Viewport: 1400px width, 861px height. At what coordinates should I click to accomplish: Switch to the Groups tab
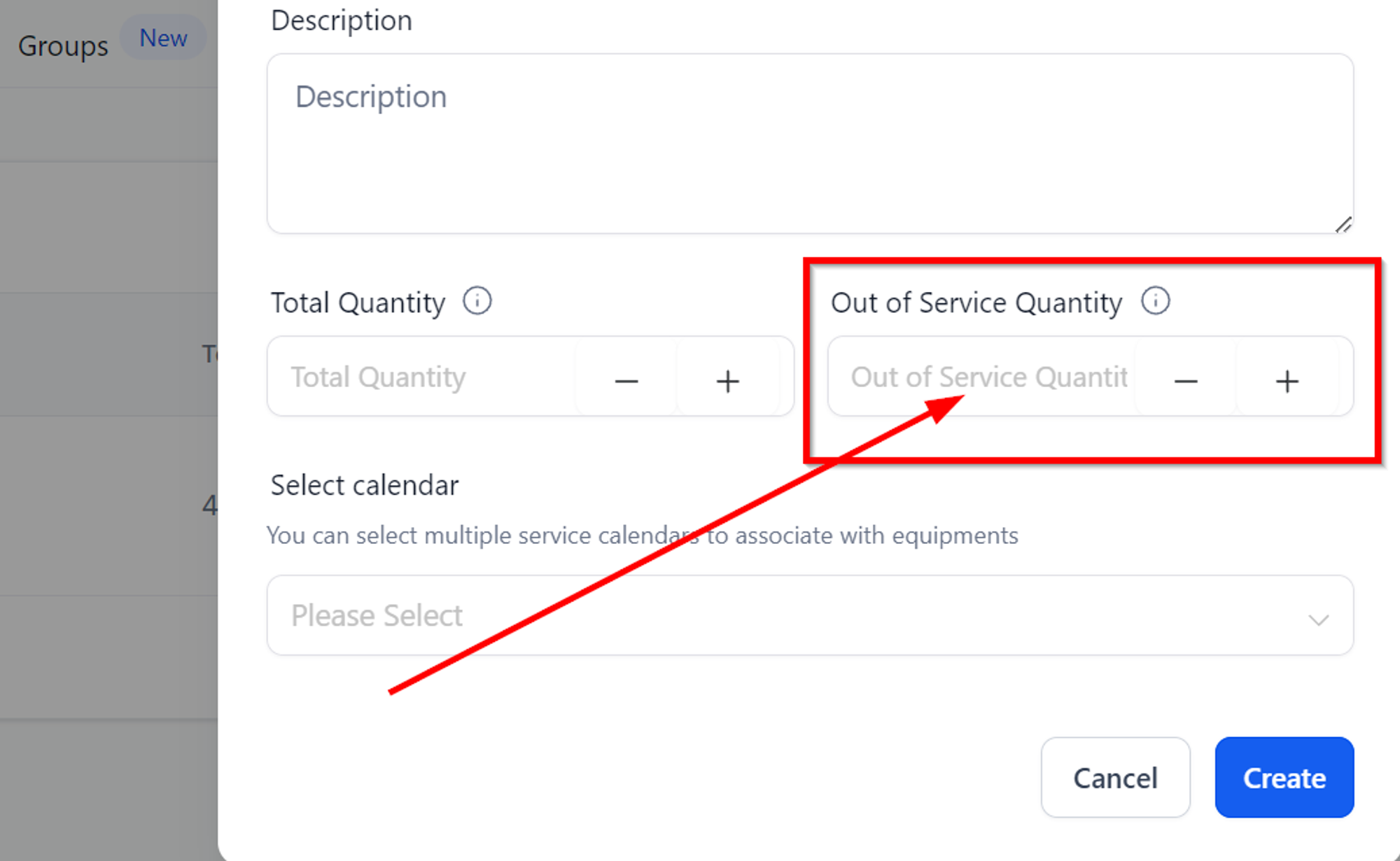coord(63,46)
